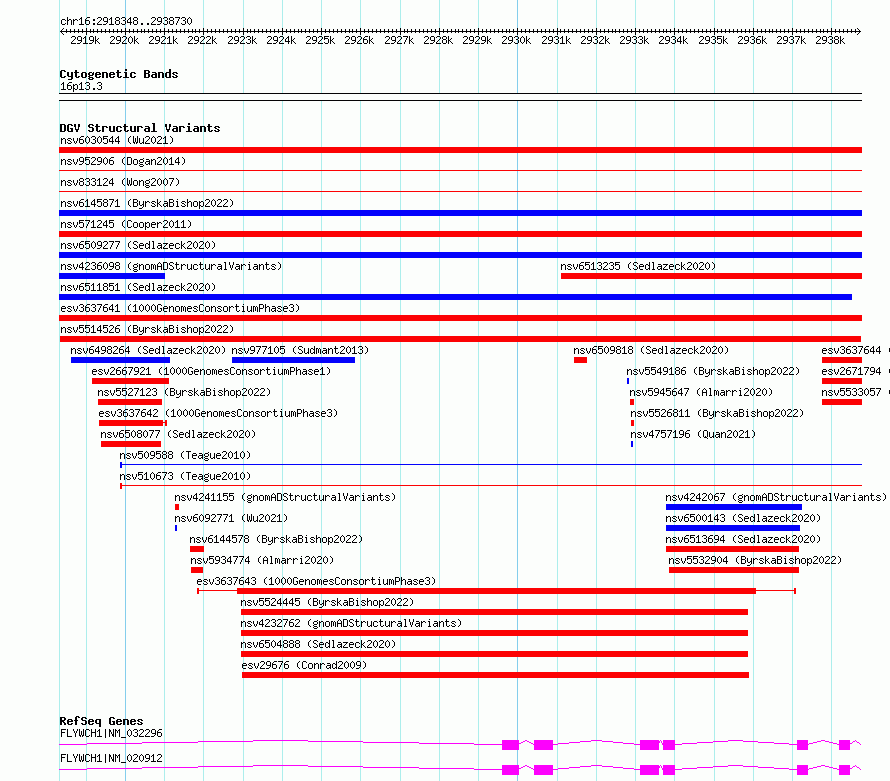
Task: Click the RefSeq Genes track title
Action: pos(101,721)
